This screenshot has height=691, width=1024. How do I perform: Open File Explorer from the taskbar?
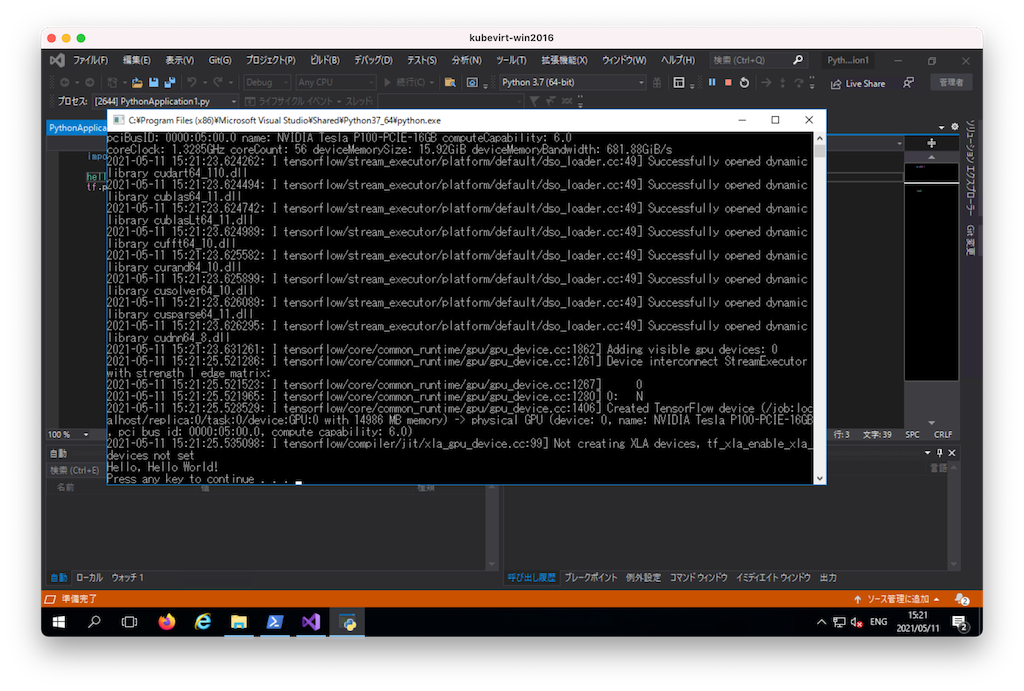(x=239, y=622)
